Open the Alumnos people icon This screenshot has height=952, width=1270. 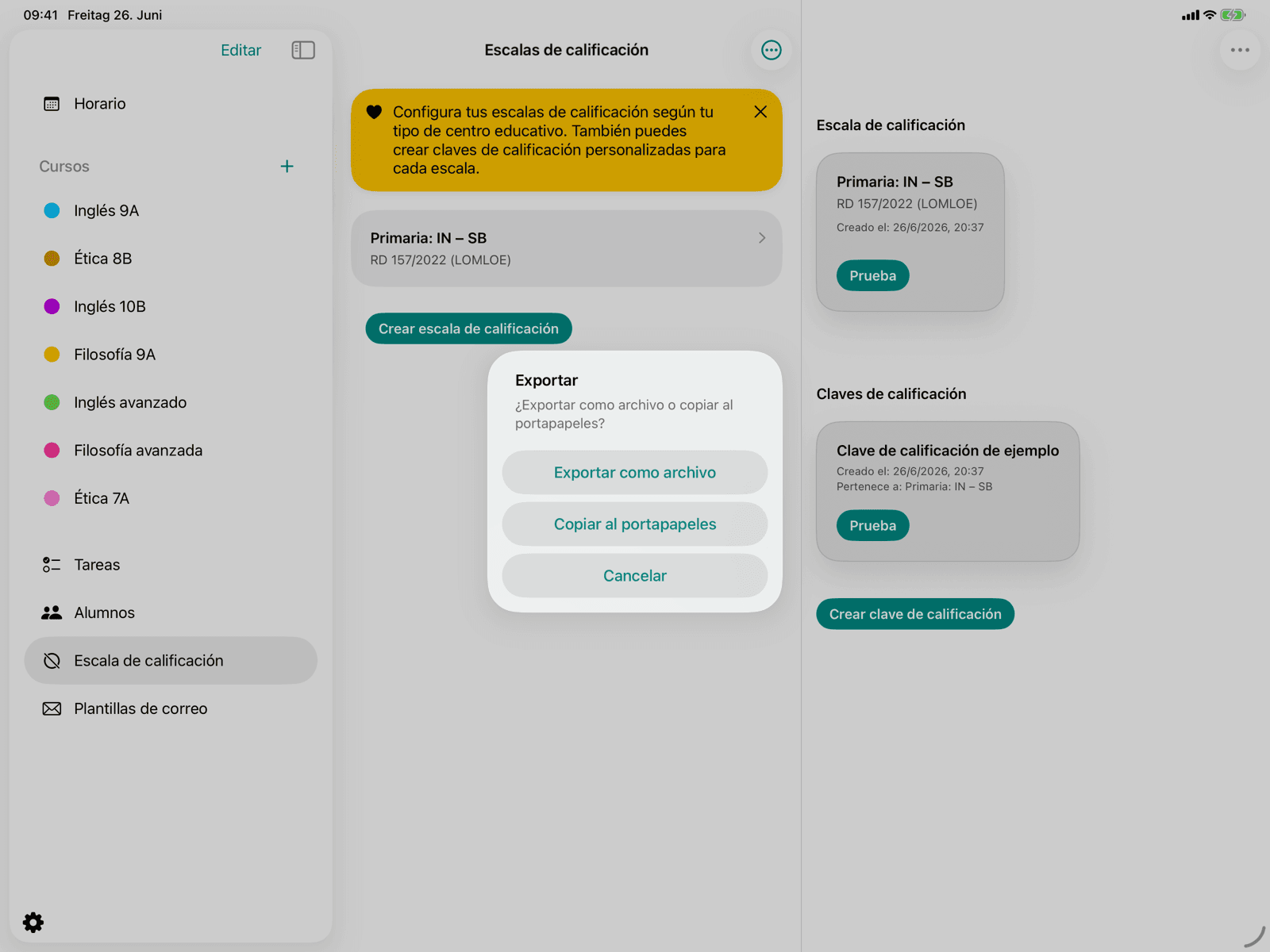(x=52, y=612)
